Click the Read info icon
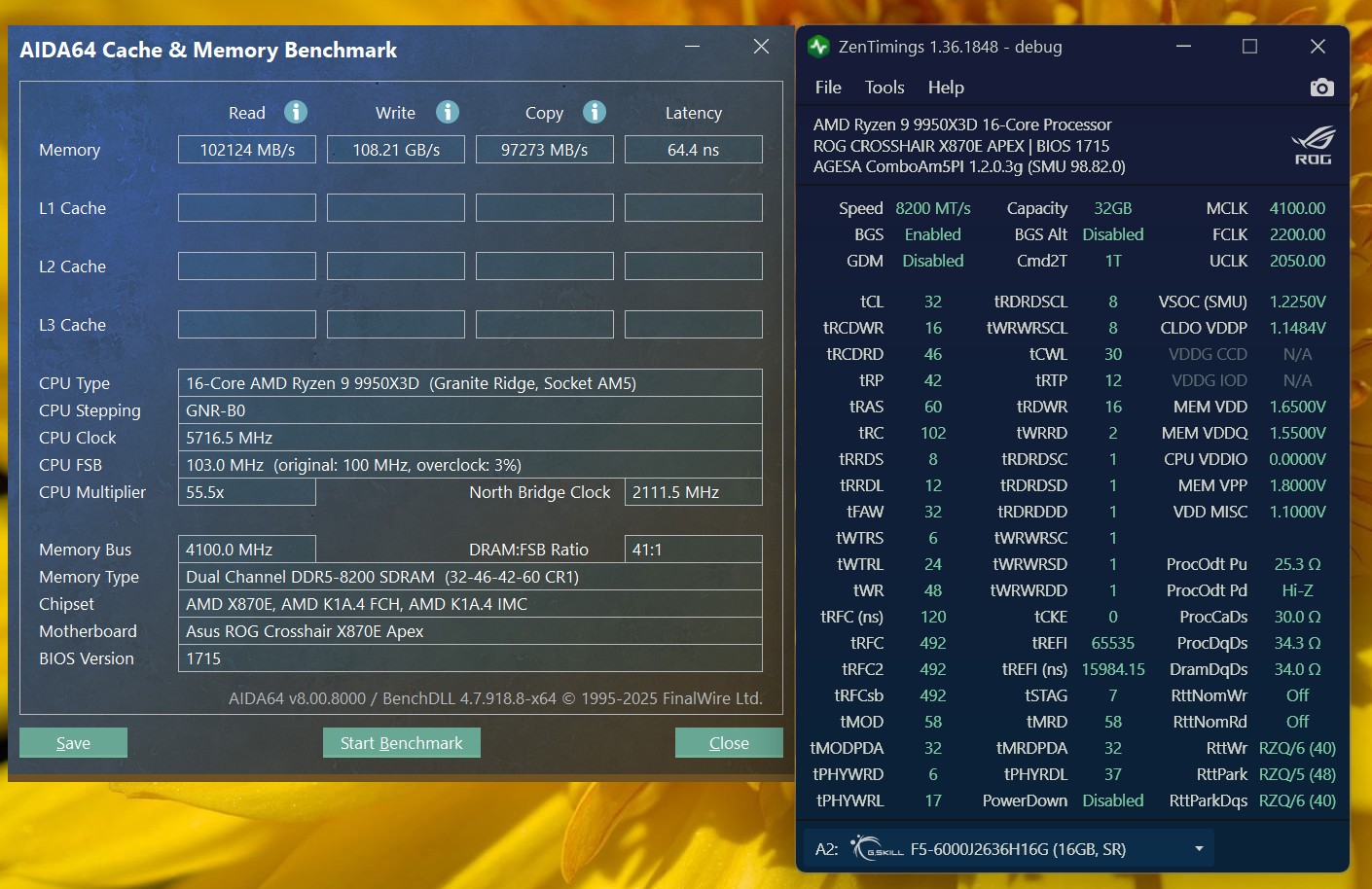The image size is (1372, 889). coord(296,112)
